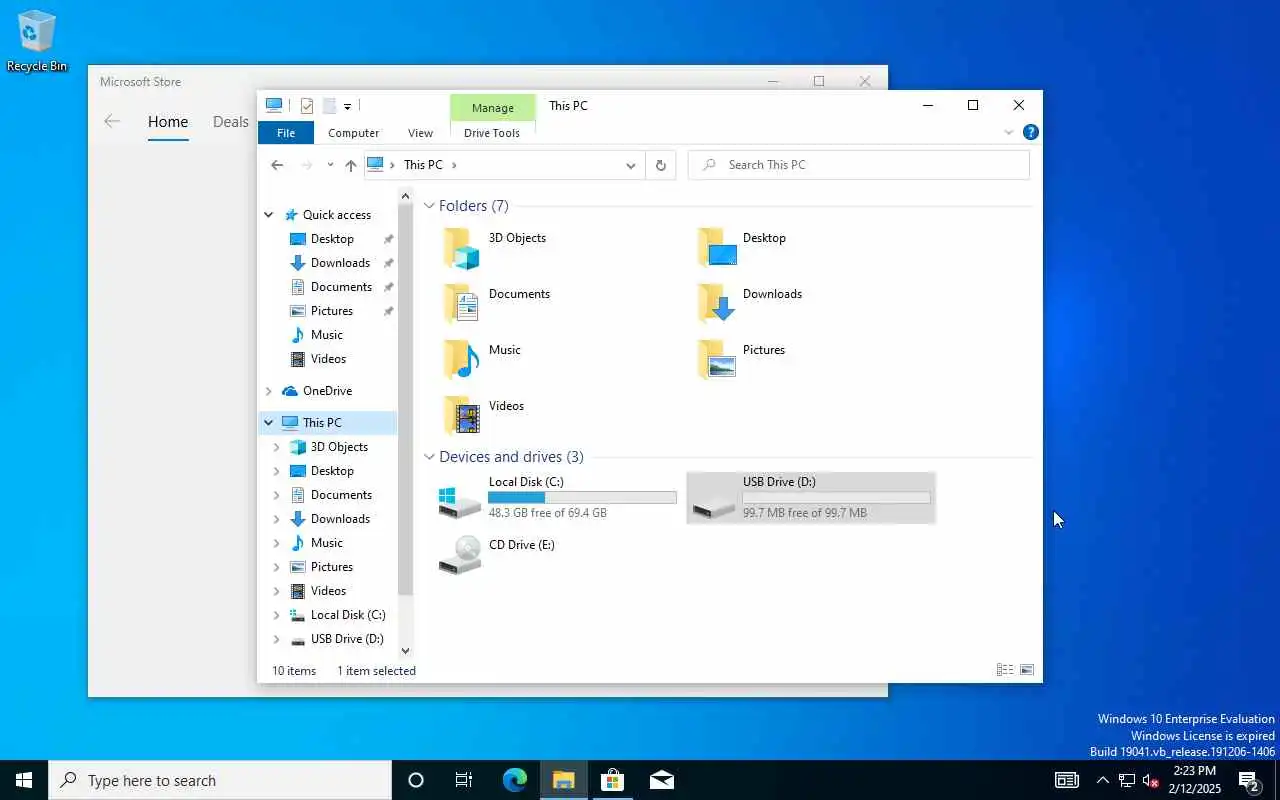Switch to large icons view in status bar
The height and width of the screenshot is (800, 1280).
click(x=1027, y=670)
